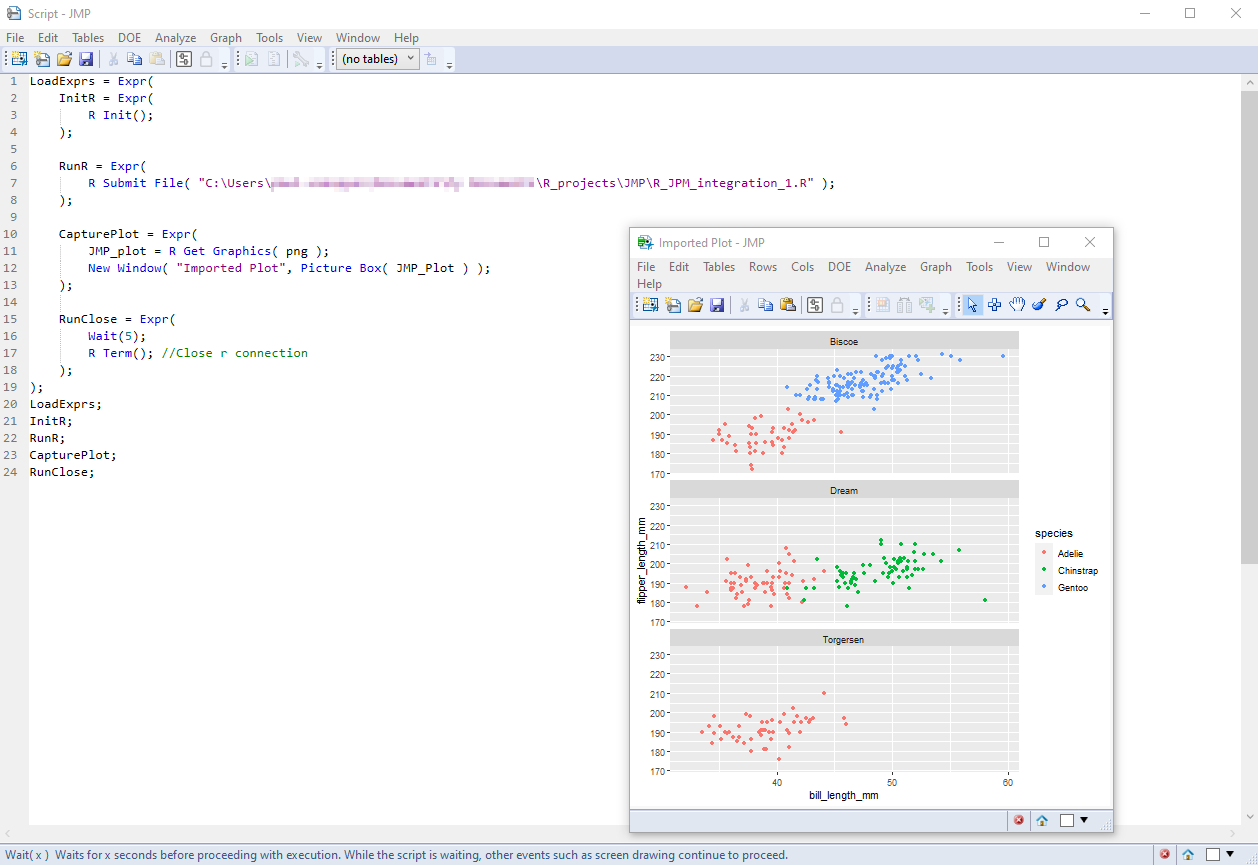Expand window list arrow in Imported Plot status bar
The height and width of the screenshot is (865, 1258).
click(1083, 820)
